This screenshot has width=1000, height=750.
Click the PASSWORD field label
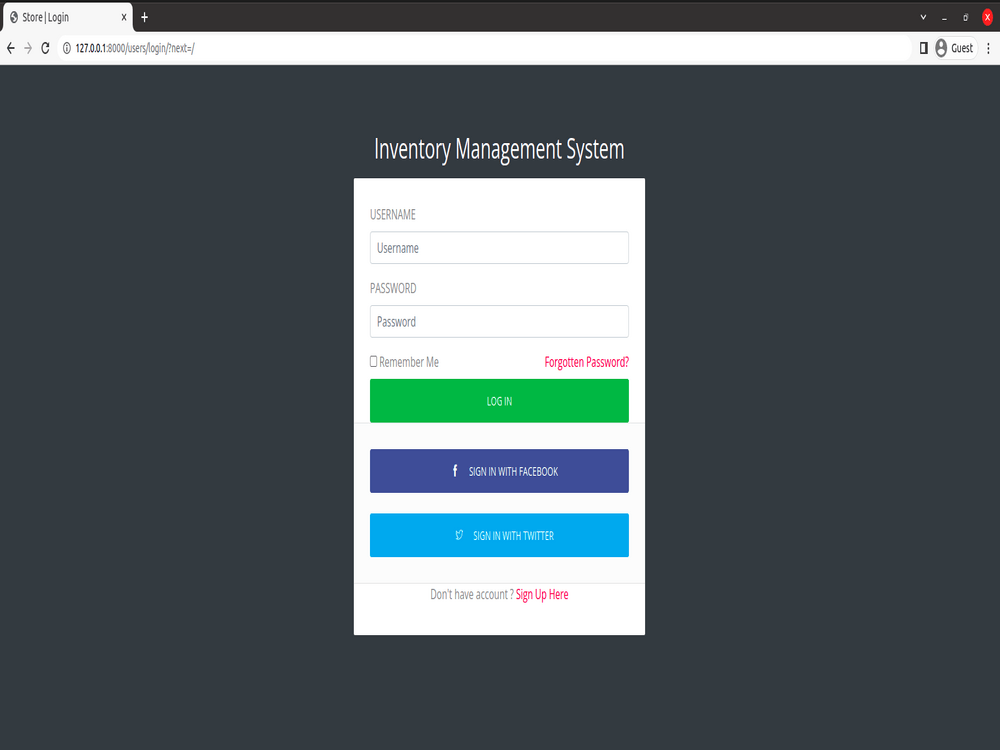coord(393,288)
